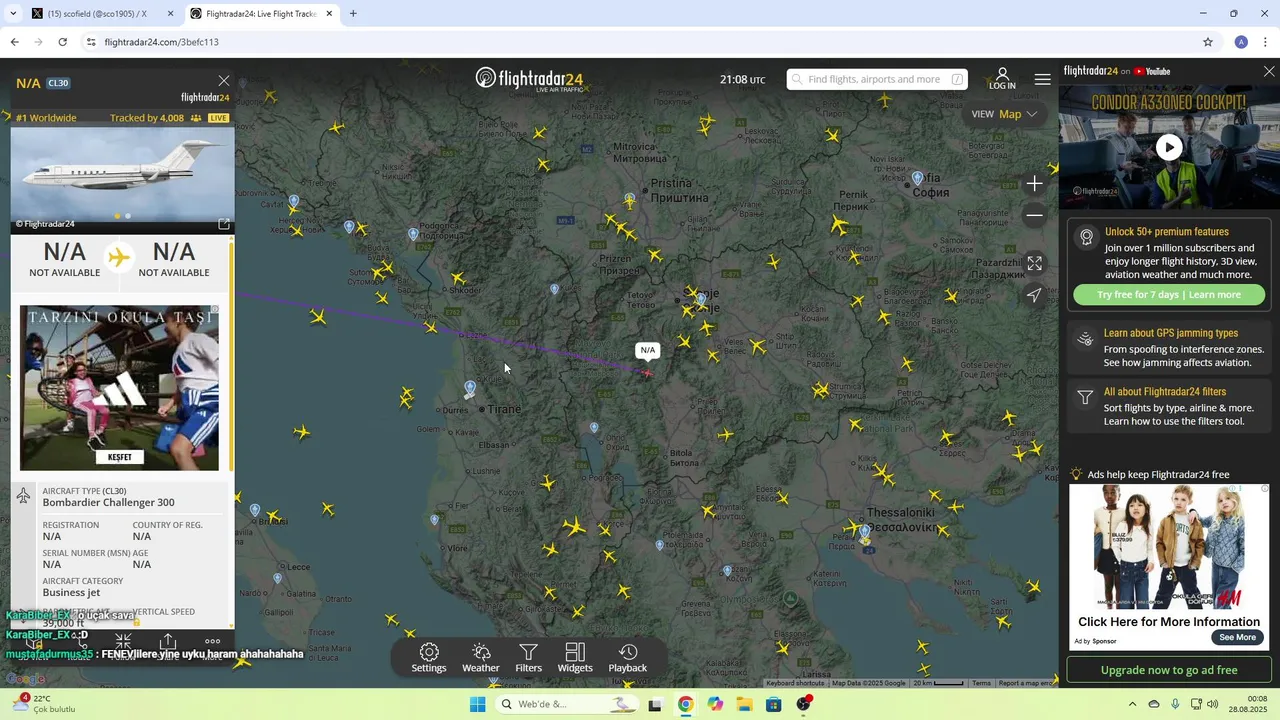Close the N/A flight details panel
Screen dimensions: 1280x720
[224, 81]
